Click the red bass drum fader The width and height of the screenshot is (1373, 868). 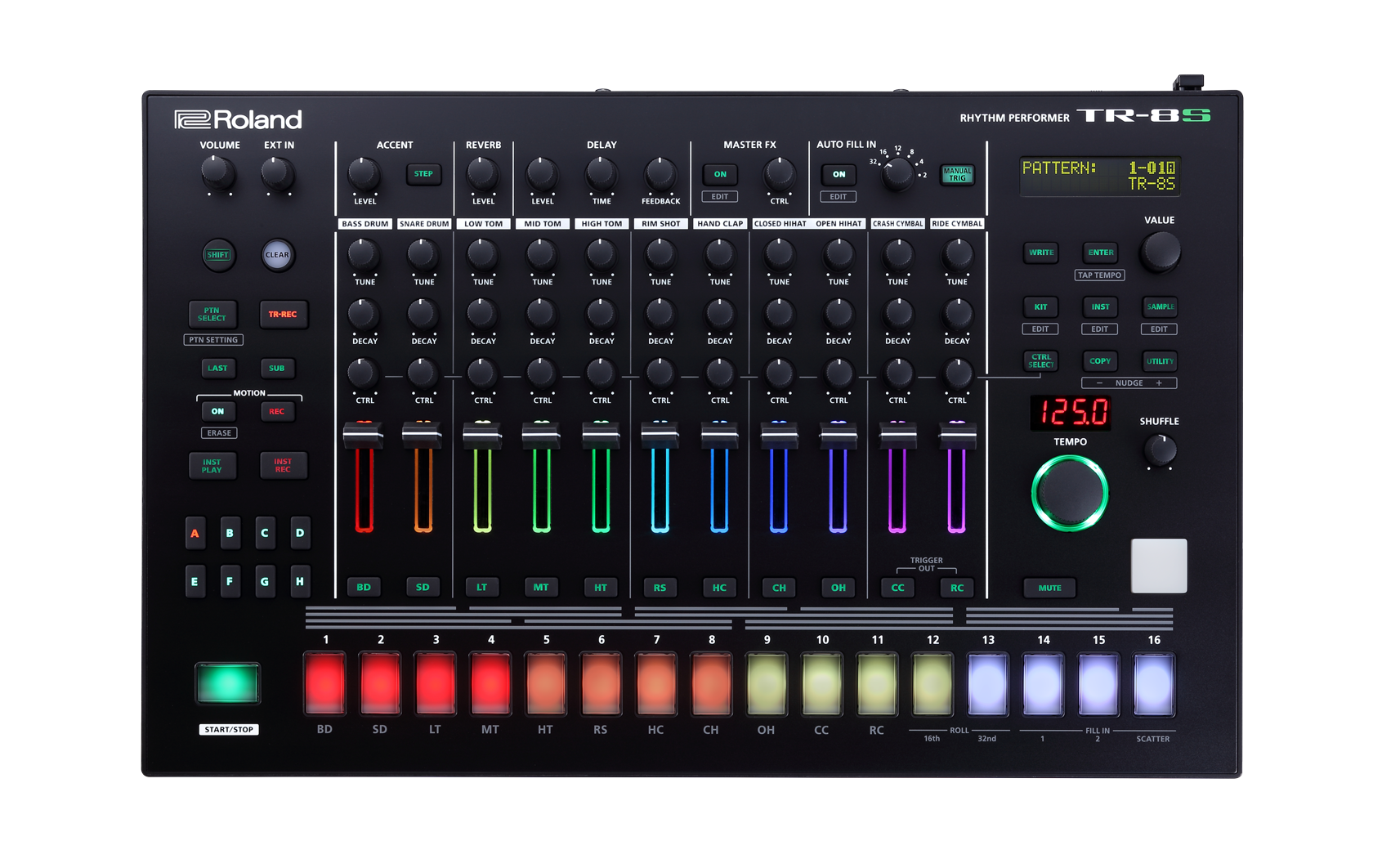(x=364, y=435)
